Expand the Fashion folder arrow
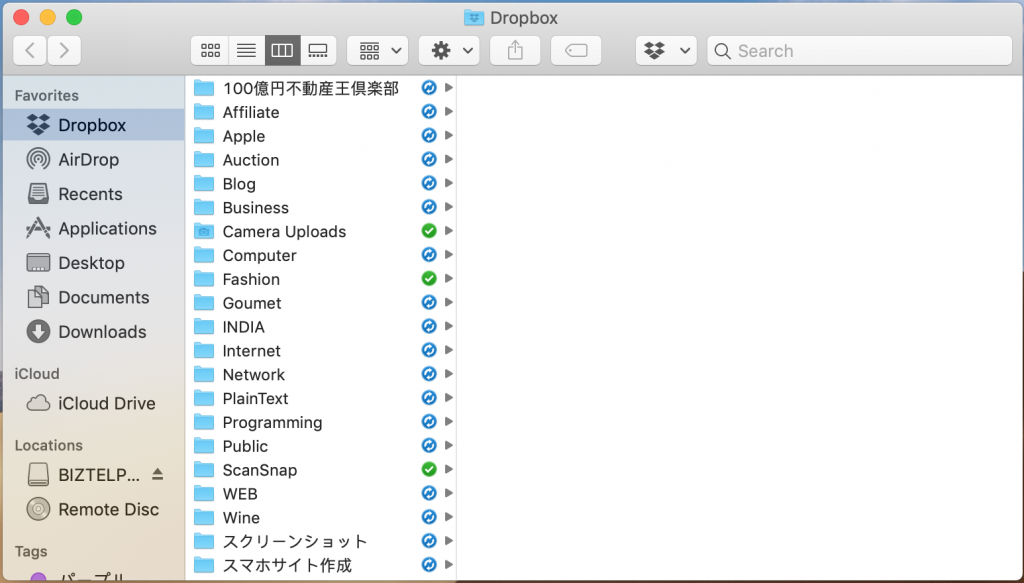1024x583 pixels. tap(449, 279)
